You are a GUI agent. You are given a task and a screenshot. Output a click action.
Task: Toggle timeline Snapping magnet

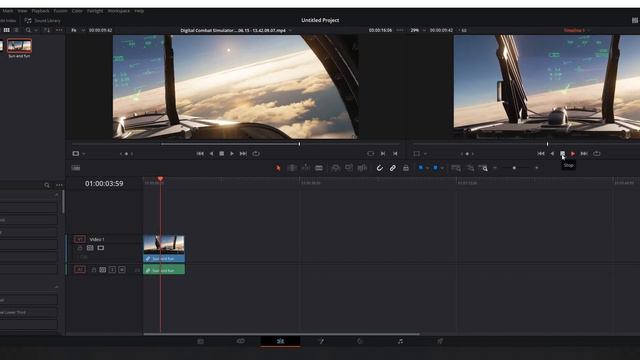click(x=380, y=168)
